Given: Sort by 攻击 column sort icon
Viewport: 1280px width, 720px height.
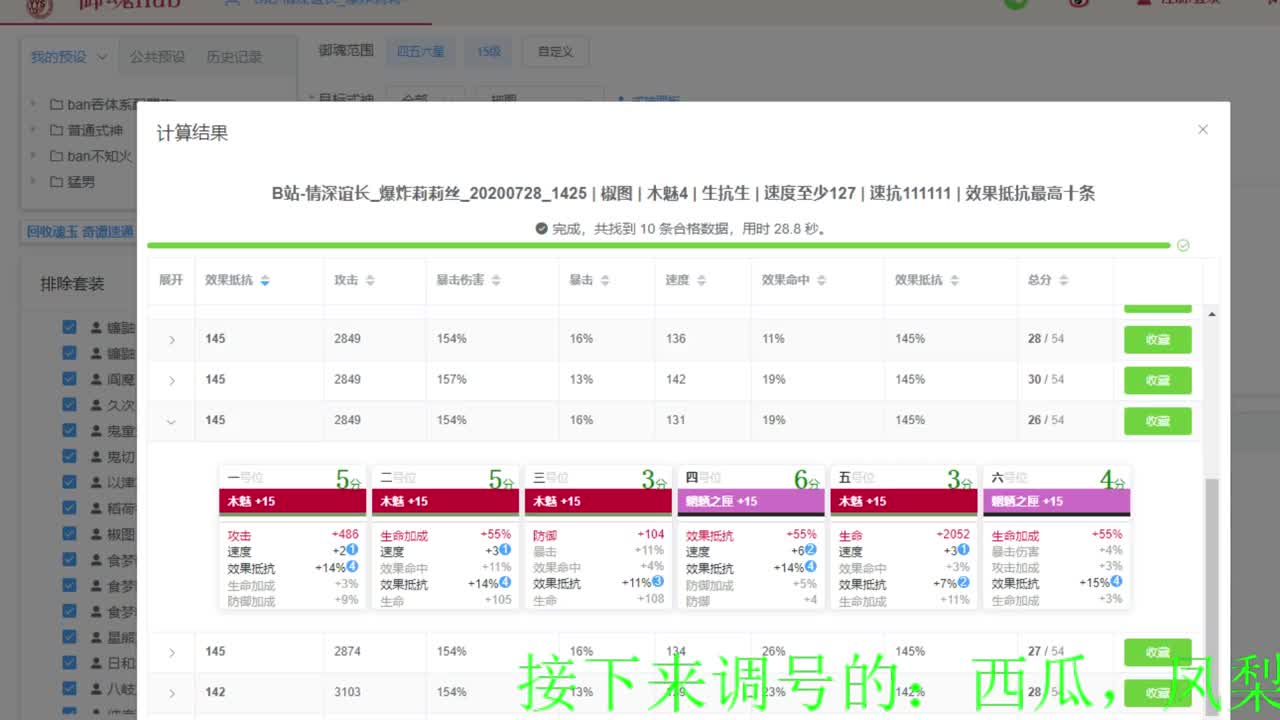Looking at the screenshot, I should [370, 281].
